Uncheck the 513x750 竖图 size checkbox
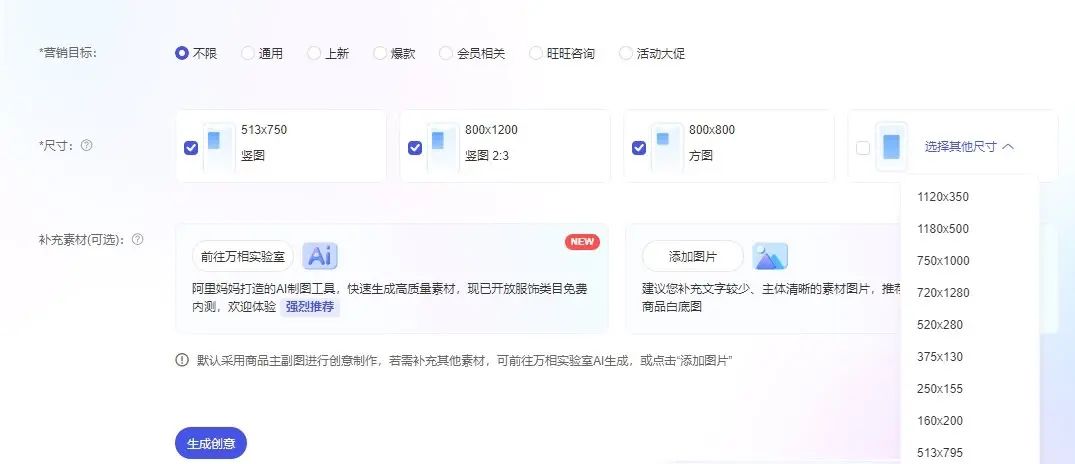The width and height of the screenshot is (1075, 464). pos(191,147)
